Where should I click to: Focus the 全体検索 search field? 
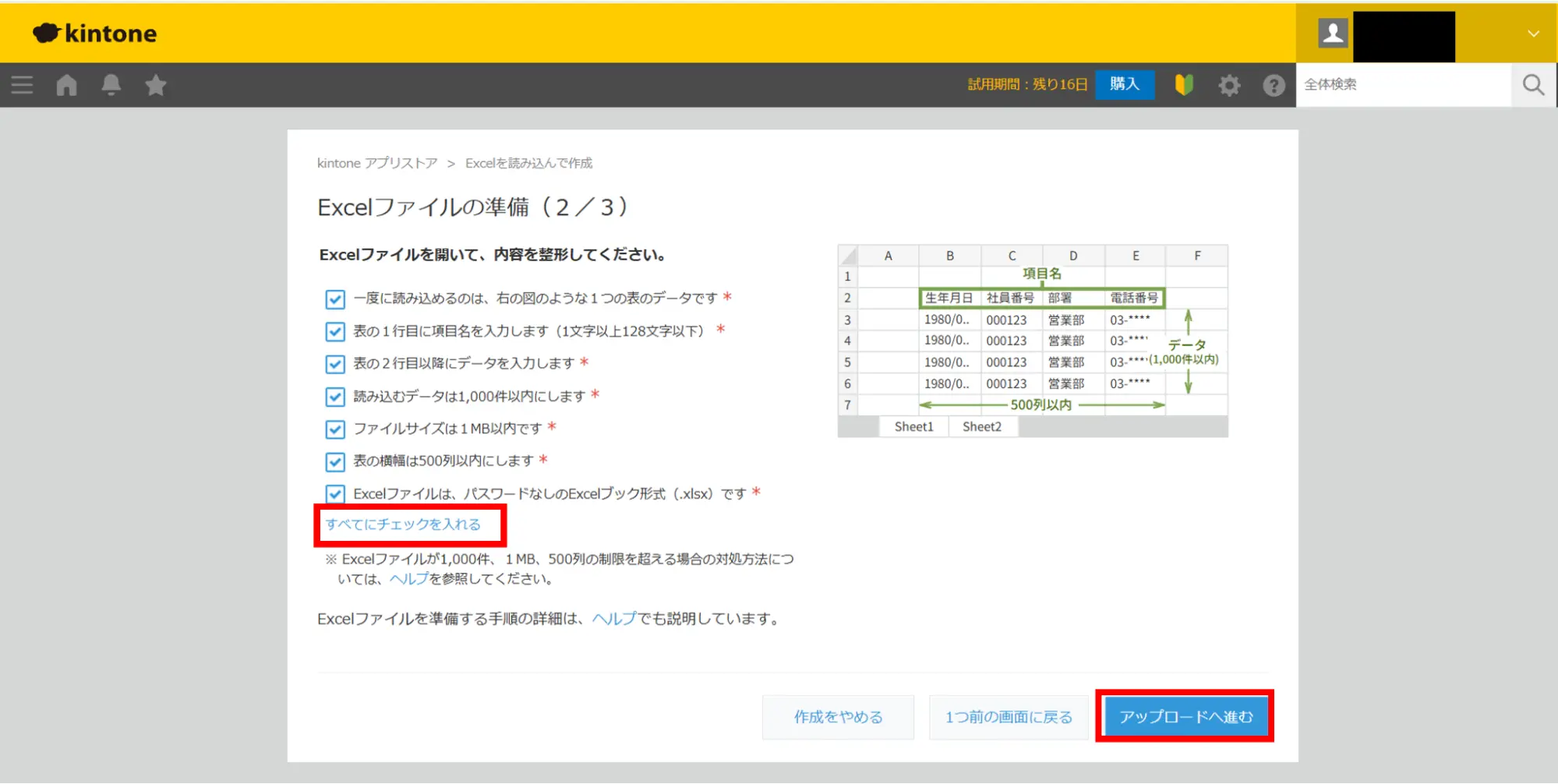(1403, 85)
